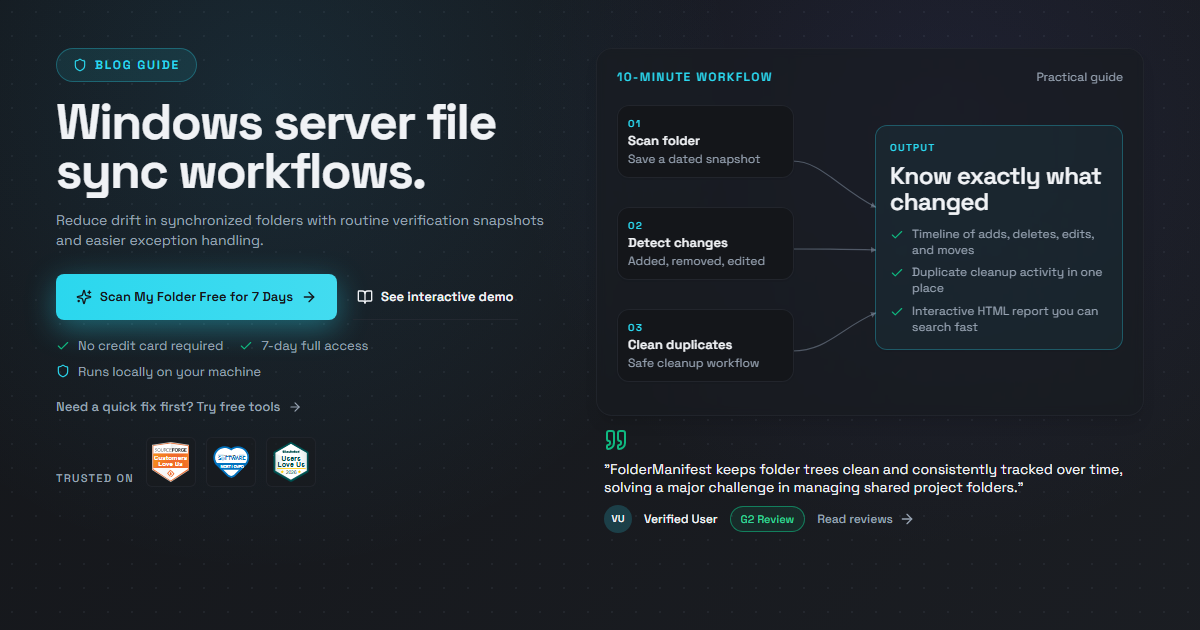Click the G2 Review badge
The image size is (1200, 630).
click(x=767, y=519)
